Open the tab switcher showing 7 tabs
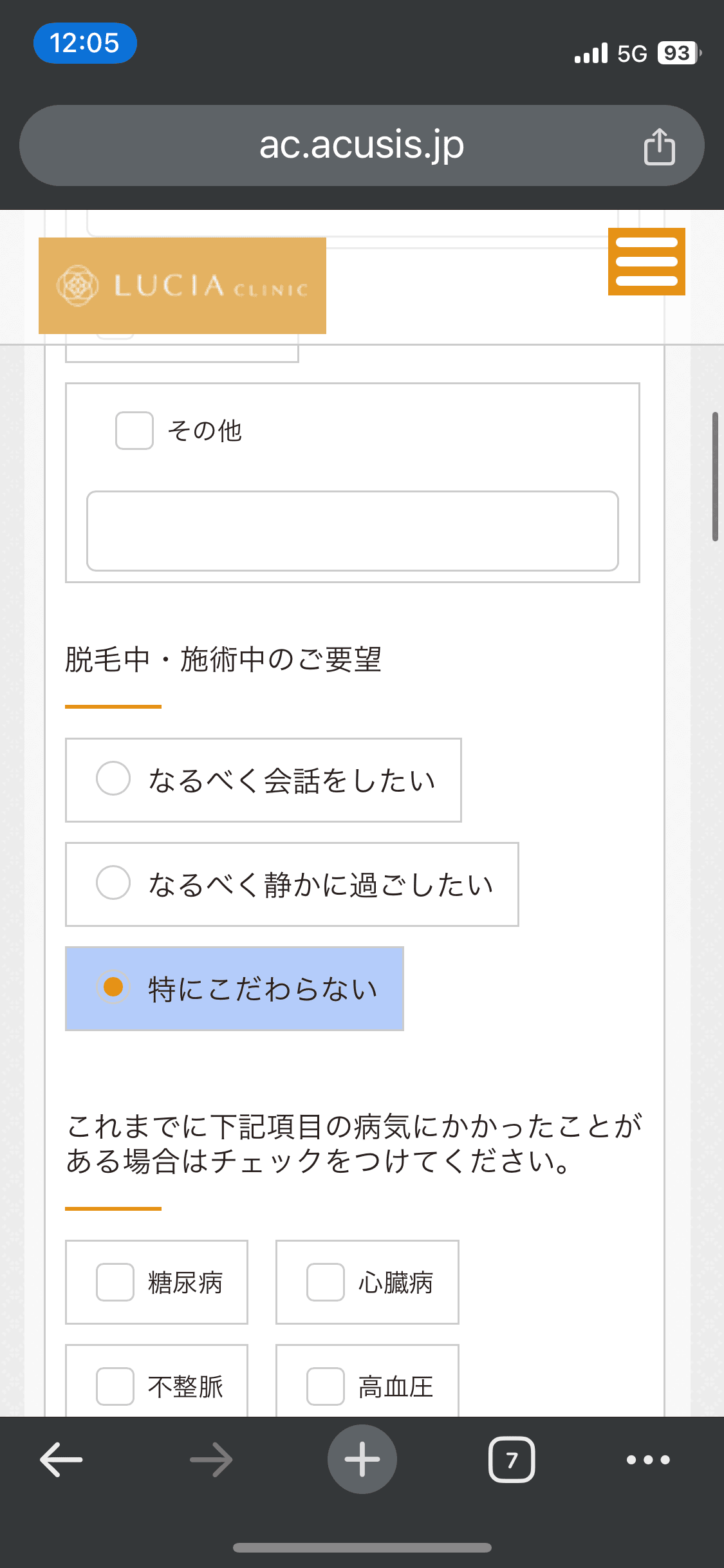 [x=512, y=1459]
